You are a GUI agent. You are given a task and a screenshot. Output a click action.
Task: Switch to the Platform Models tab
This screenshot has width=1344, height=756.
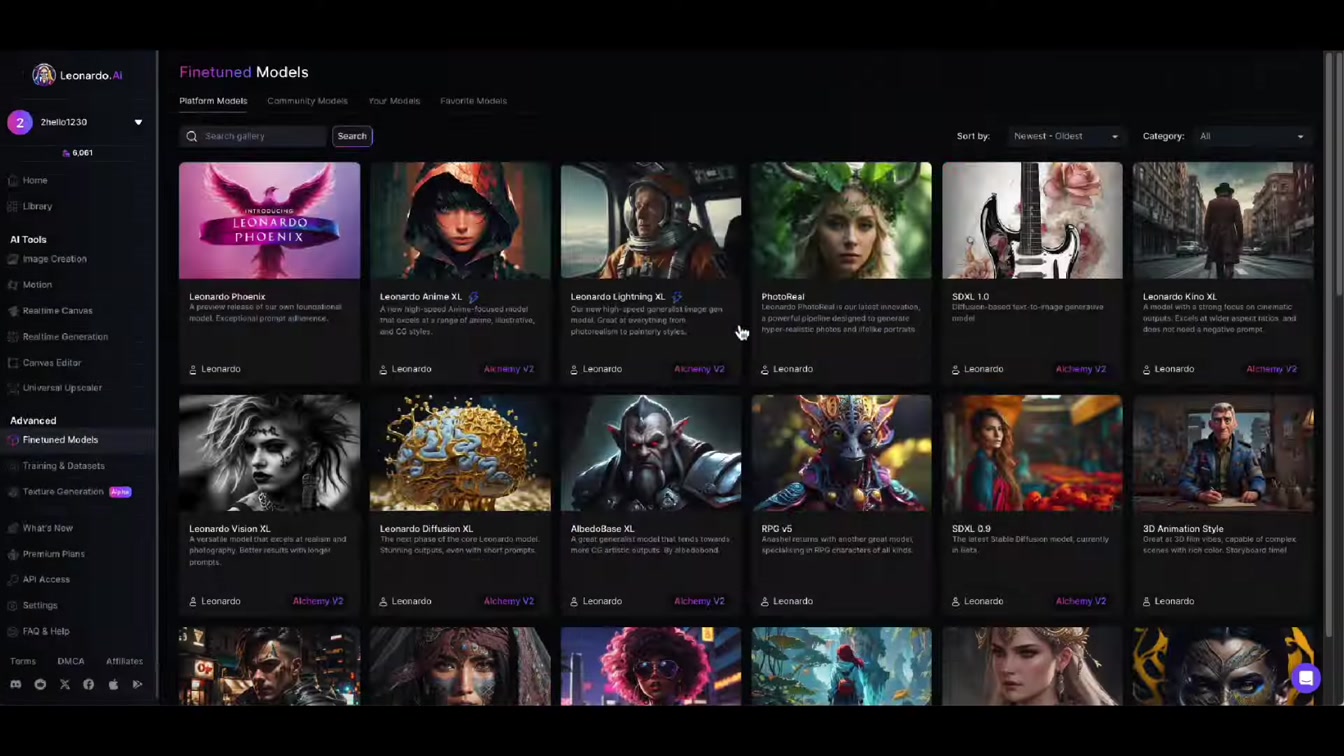(213, 101)
